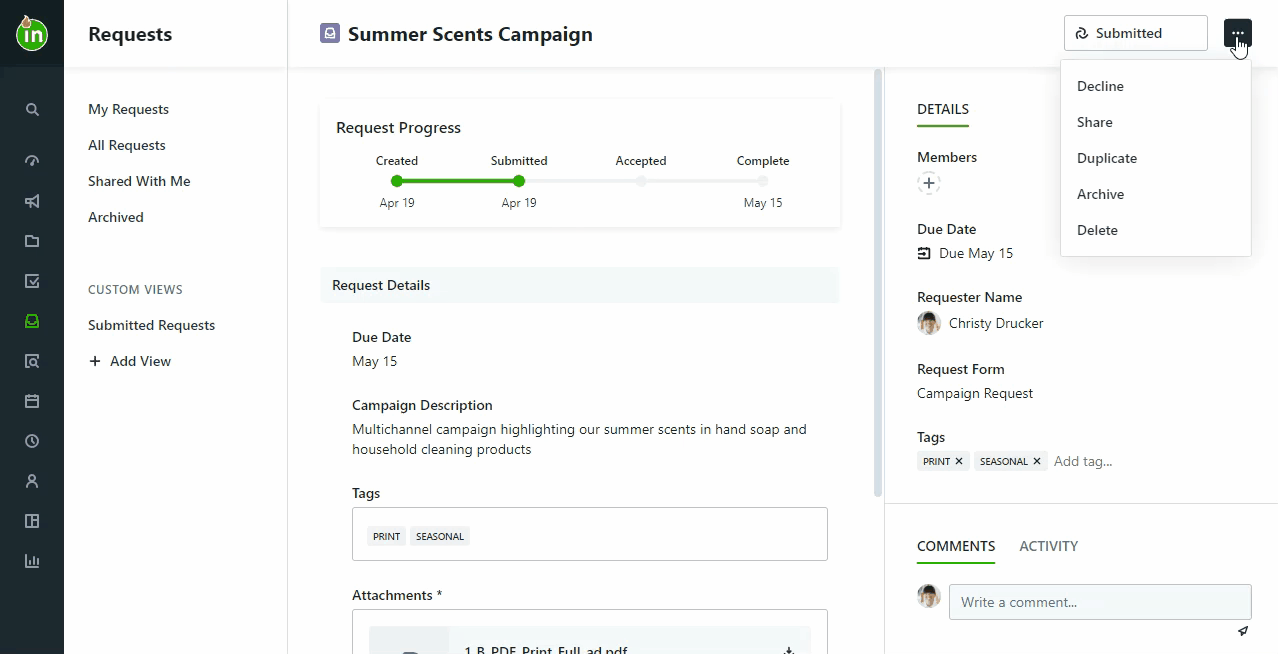Click the request details vertical scrollbar
The image size is (1278, 654).
click(878, 283)
